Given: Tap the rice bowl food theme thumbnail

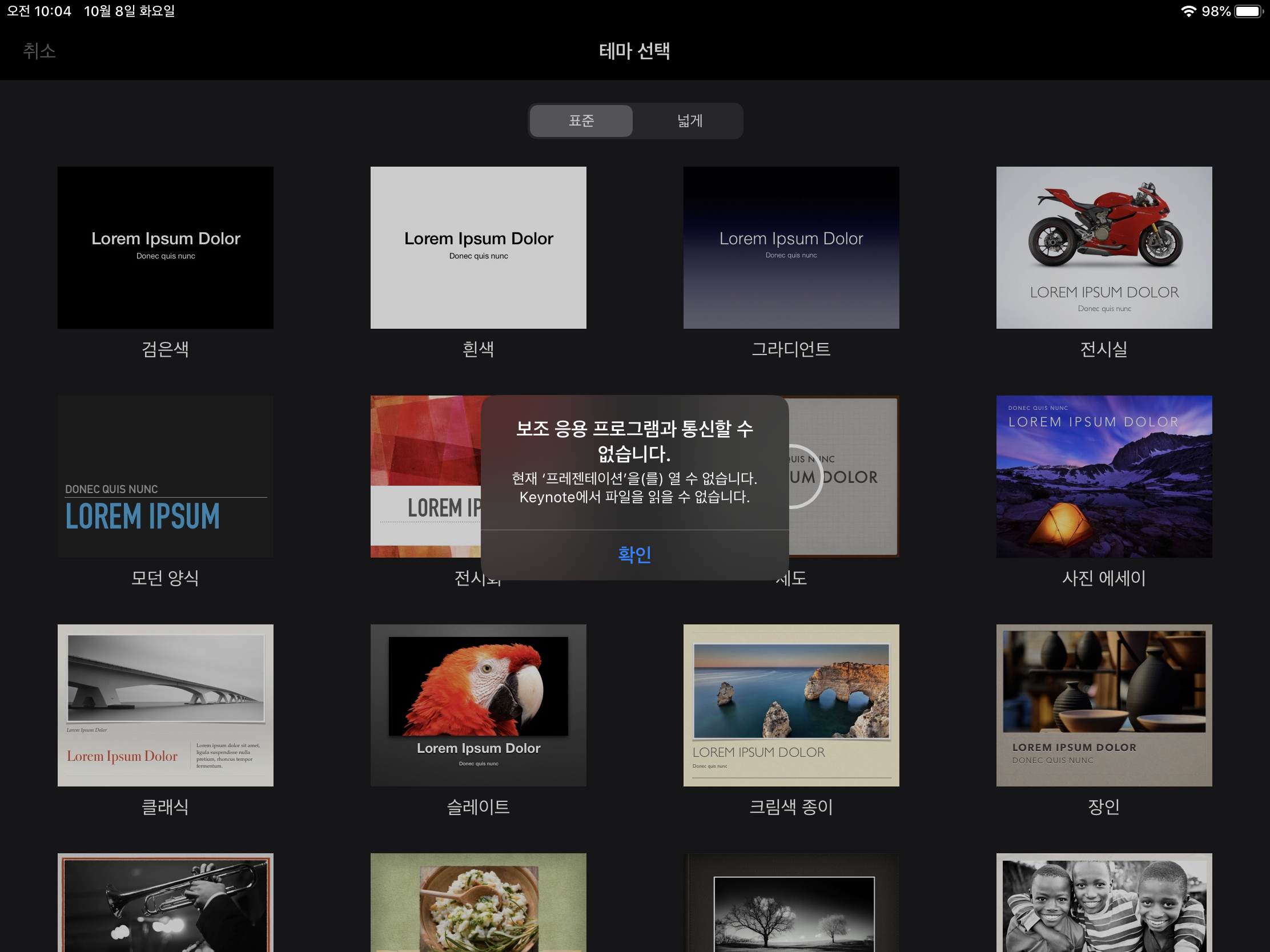Looking at the screenshot, I should click(x=479, y=904).
